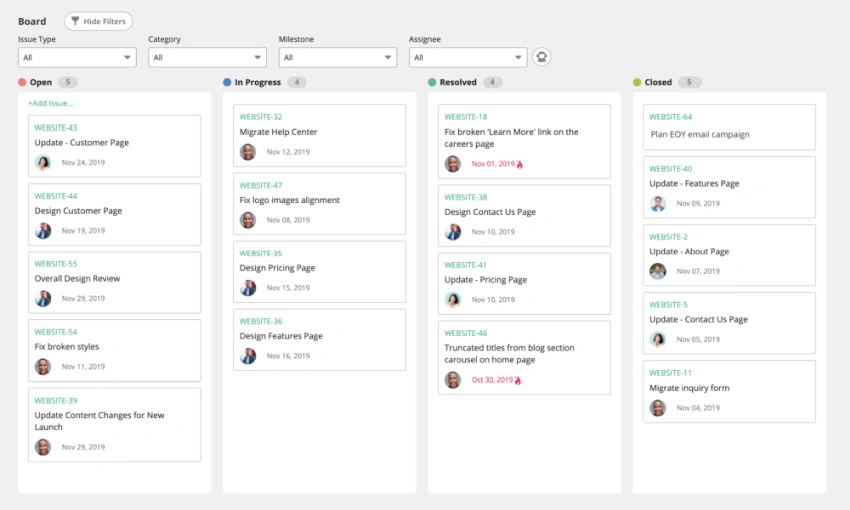Click overdue flame icon next to Oct 30, 2019
Screen dimensions: 850x510
[518, 380]
